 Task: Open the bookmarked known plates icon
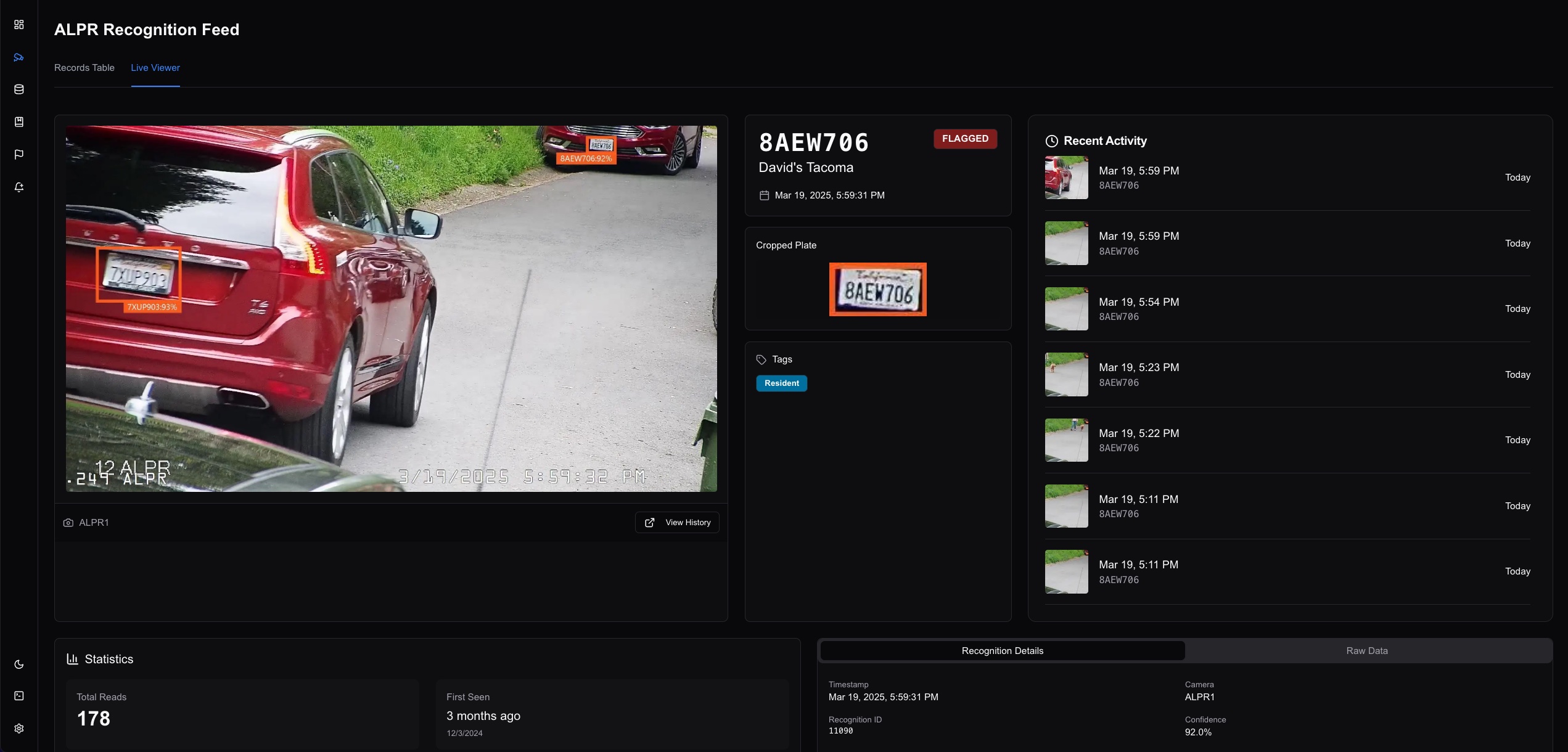point(19,122)
